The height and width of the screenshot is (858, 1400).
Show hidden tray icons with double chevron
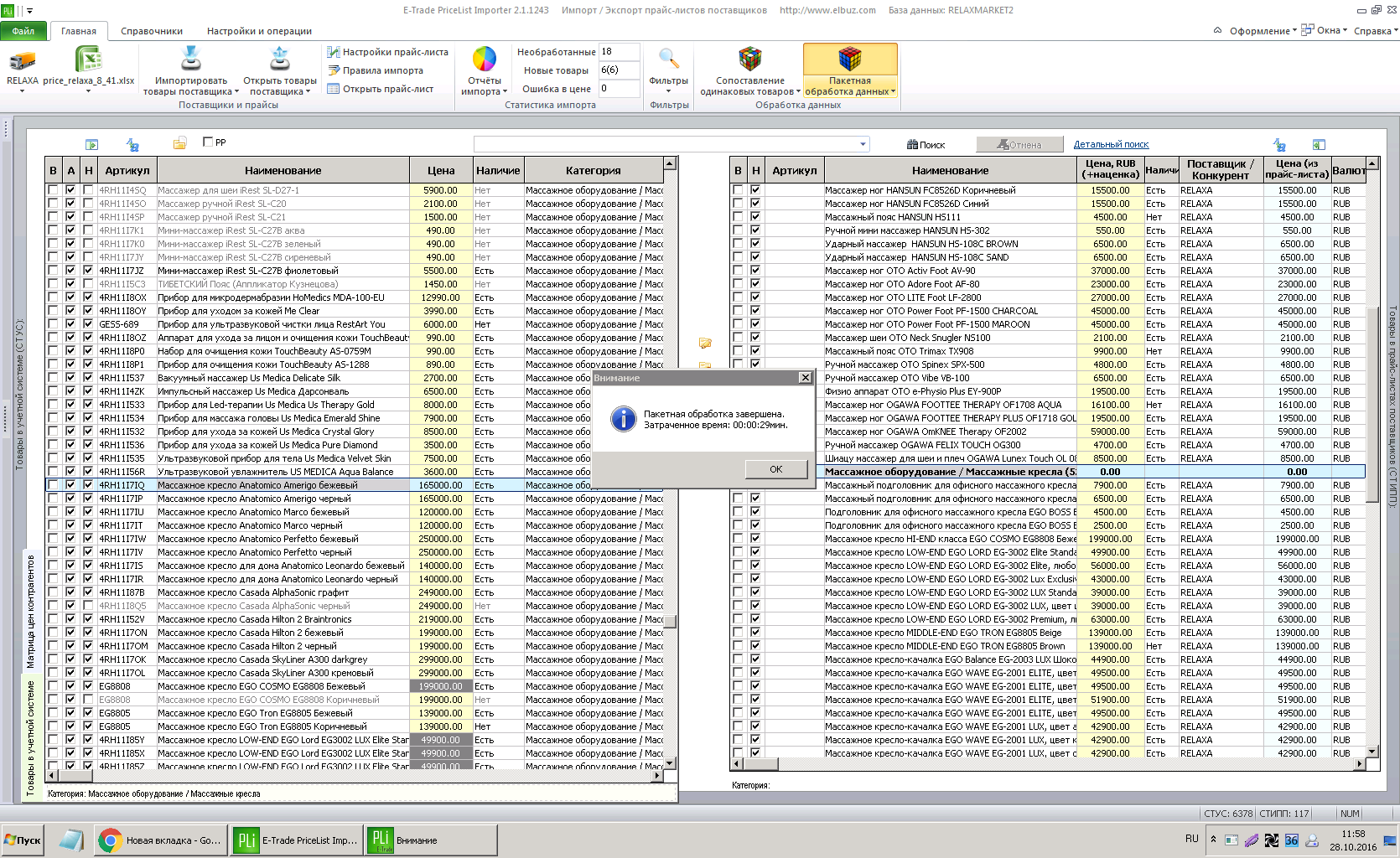(1213, 839)
